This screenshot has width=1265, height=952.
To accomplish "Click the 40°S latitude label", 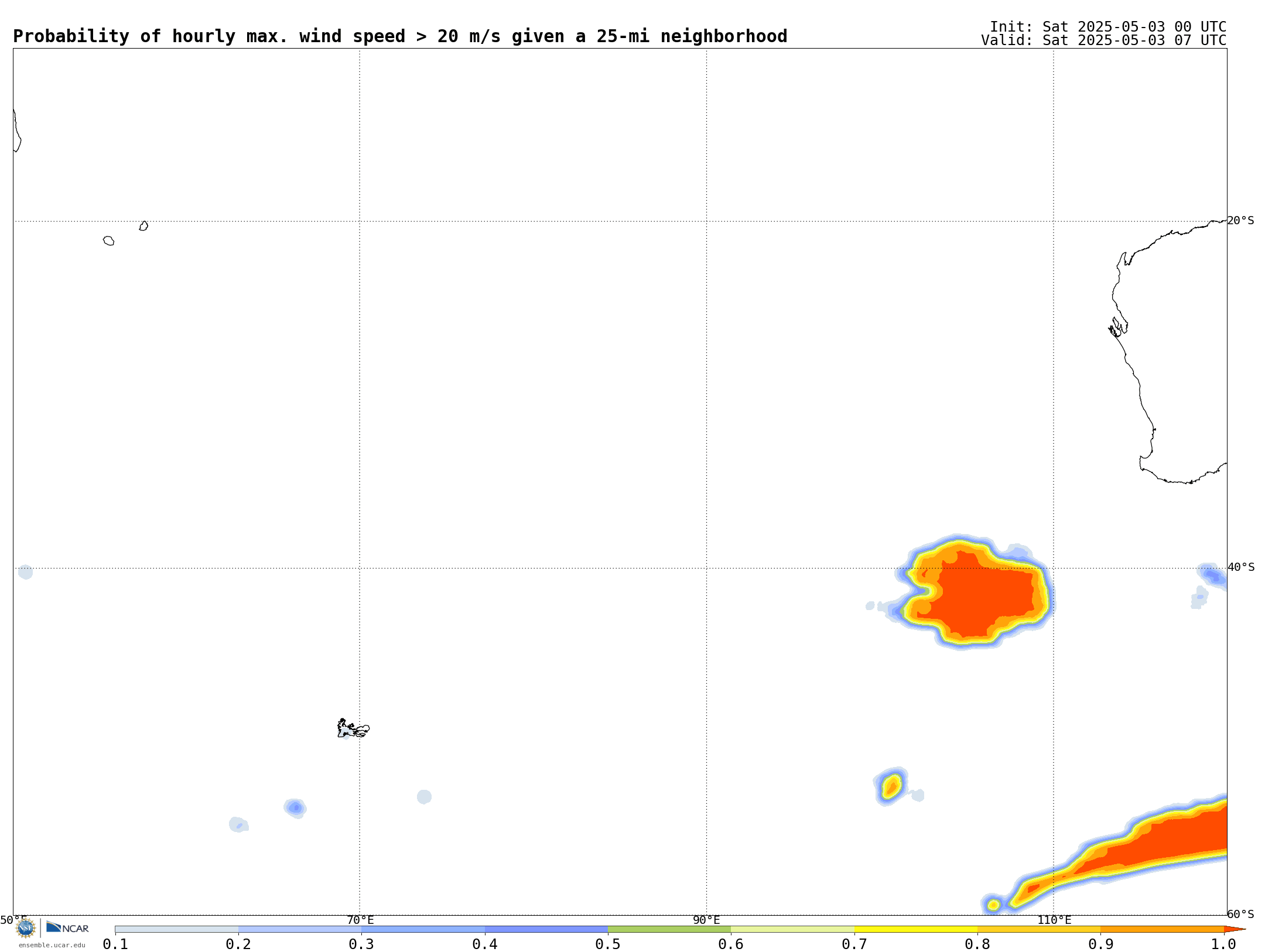I will [1241, 567].
